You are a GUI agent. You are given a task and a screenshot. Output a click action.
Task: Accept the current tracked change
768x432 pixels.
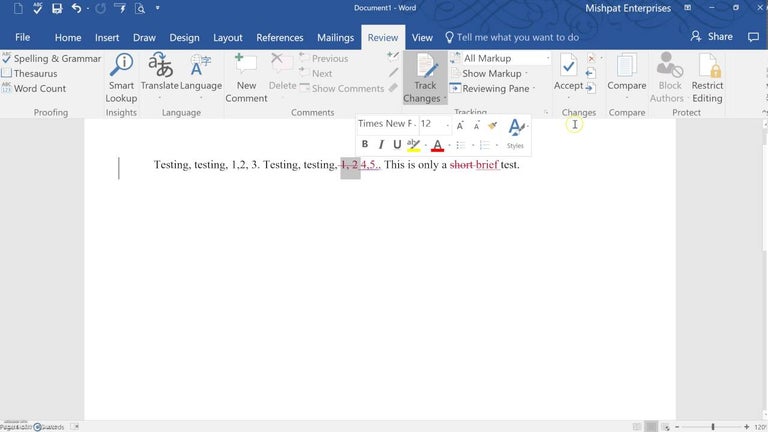(568, 71)
